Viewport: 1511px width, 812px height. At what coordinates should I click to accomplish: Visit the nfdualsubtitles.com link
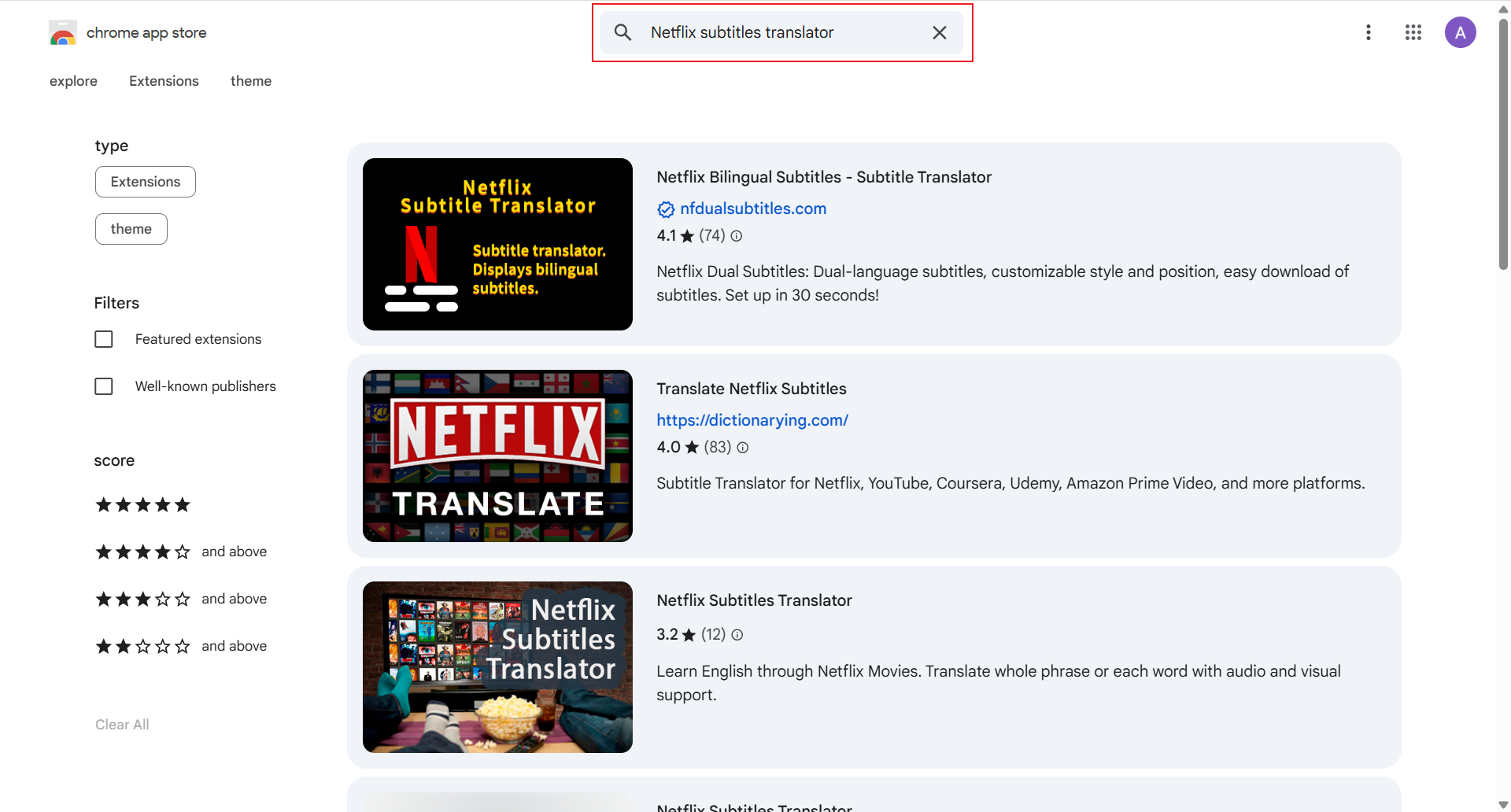(x=752, y=209)
